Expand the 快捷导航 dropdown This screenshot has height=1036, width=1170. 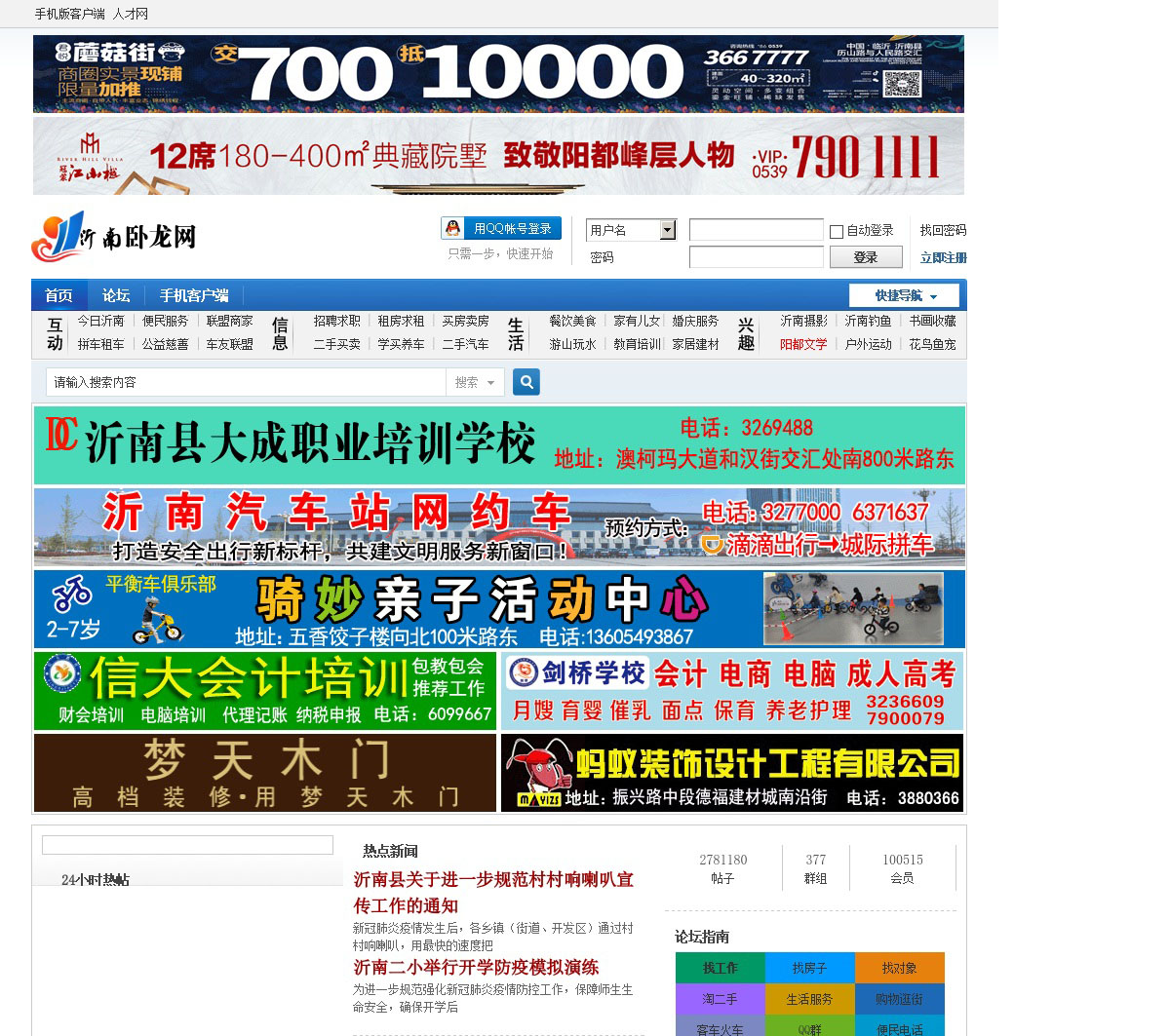pos(904,295)
